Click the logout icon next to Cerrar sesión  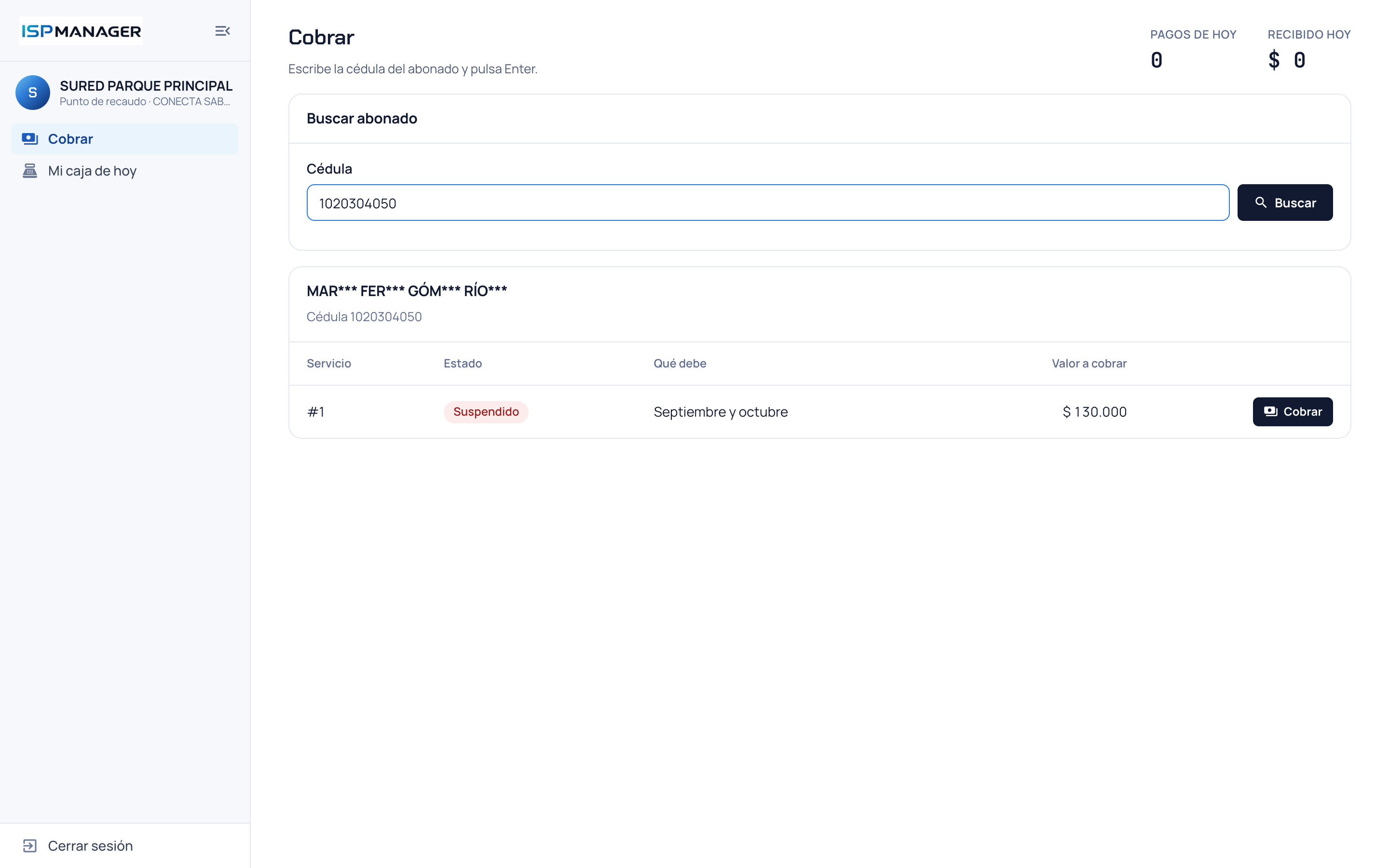(x=30, y=846)
